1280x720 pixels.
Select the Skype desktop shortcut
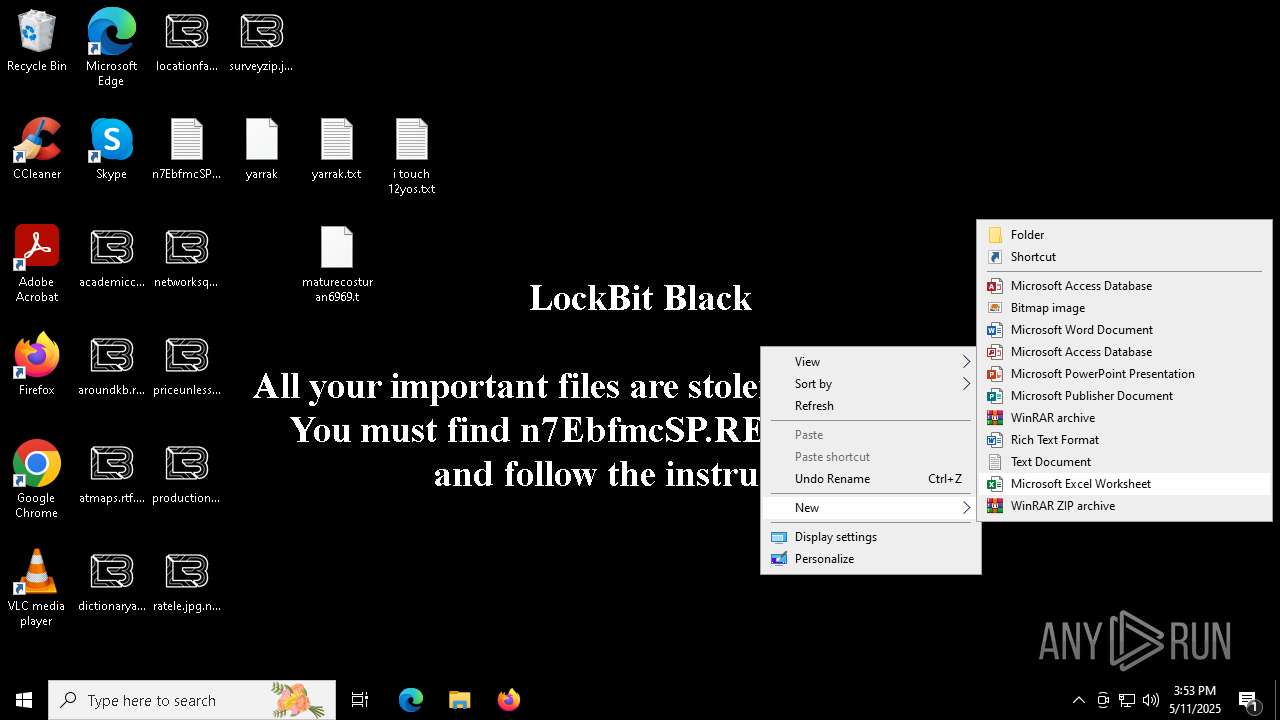pyautogui.click(x=111, y=150)
